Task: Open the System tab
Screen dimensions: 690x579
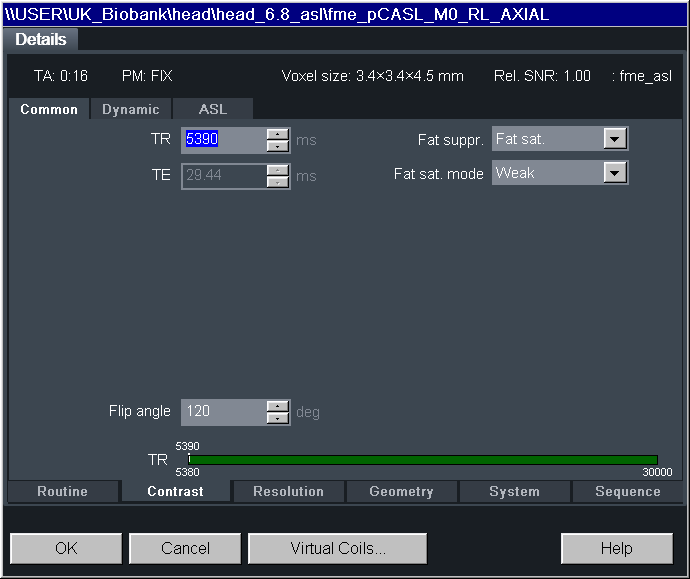Action: click(x=514, y=492)
